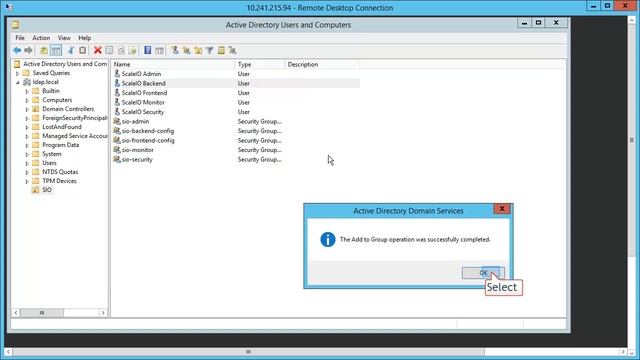Expand the System container

tap(27, 154)
